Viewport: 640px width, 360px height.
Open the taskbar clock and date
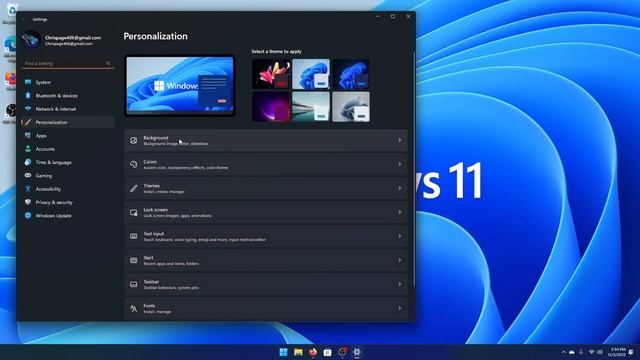(616, 352)
